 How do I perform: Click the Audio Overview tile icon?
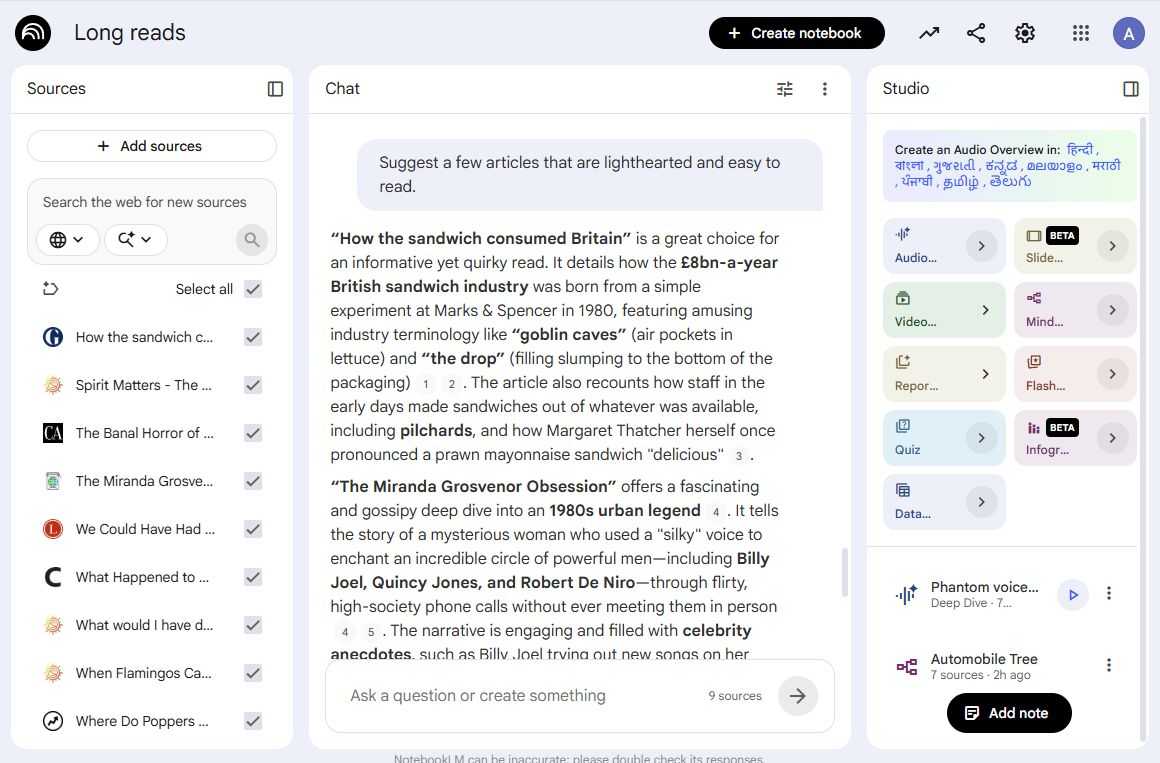point(903,234)
